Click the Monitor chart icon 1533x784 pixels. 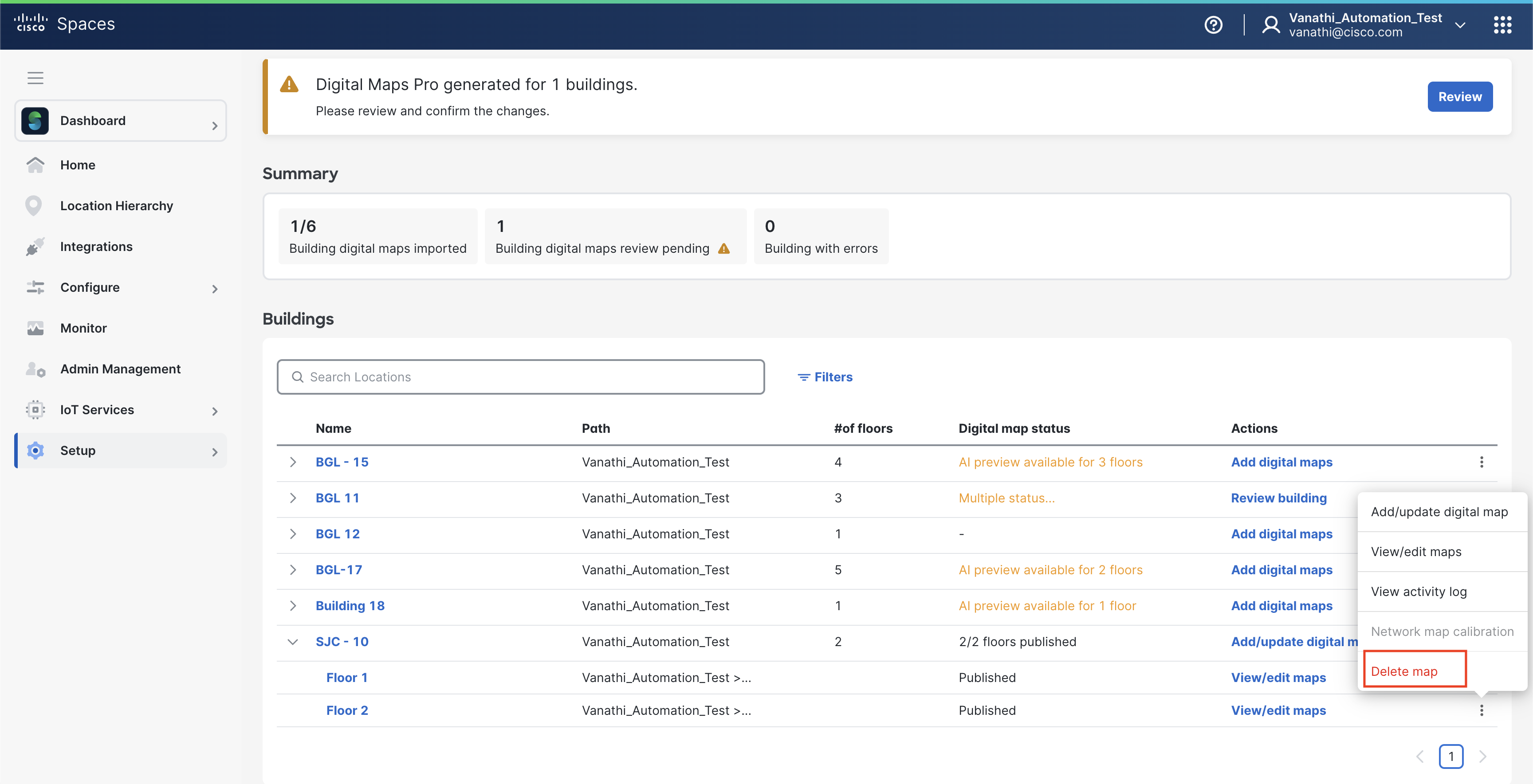[x=35, y=328]
